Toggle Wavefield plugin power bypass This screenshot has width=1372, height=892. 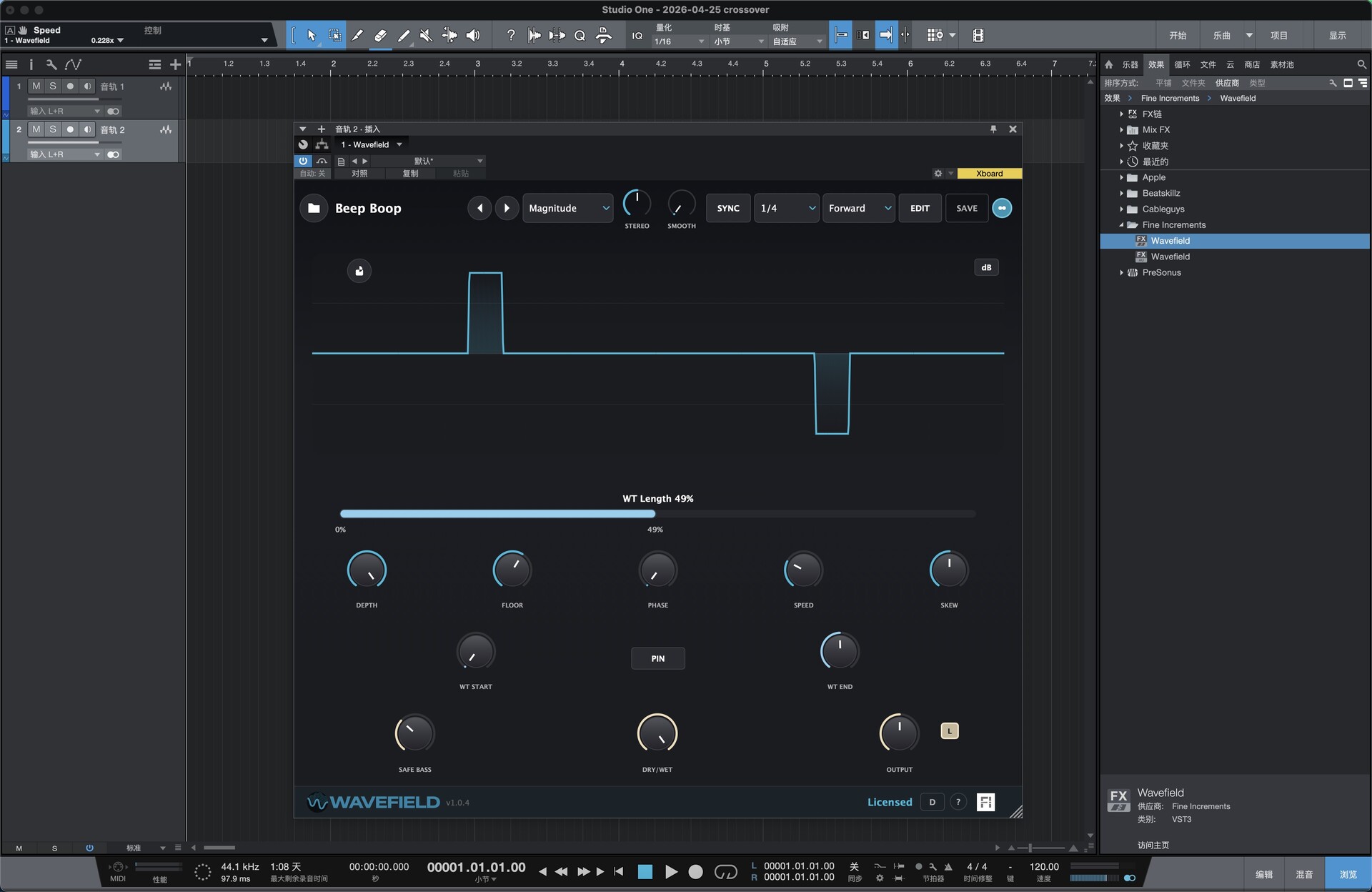(303, 161)
